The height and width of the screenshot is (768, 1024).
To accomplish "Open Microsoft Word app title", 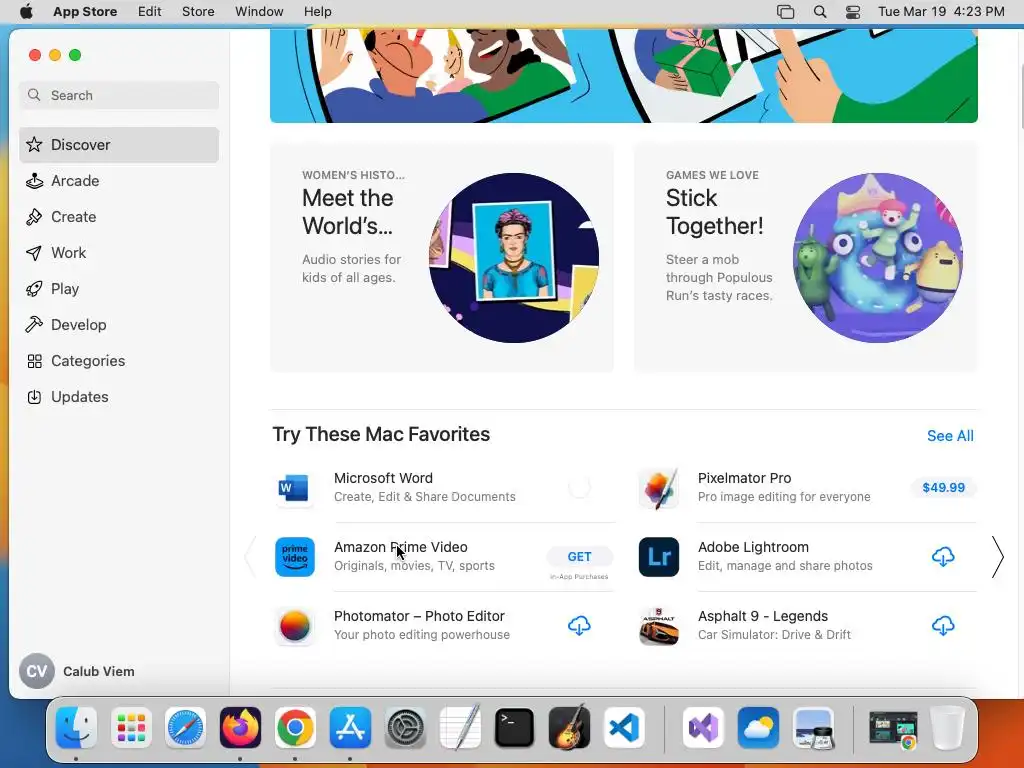I will 383,478.
